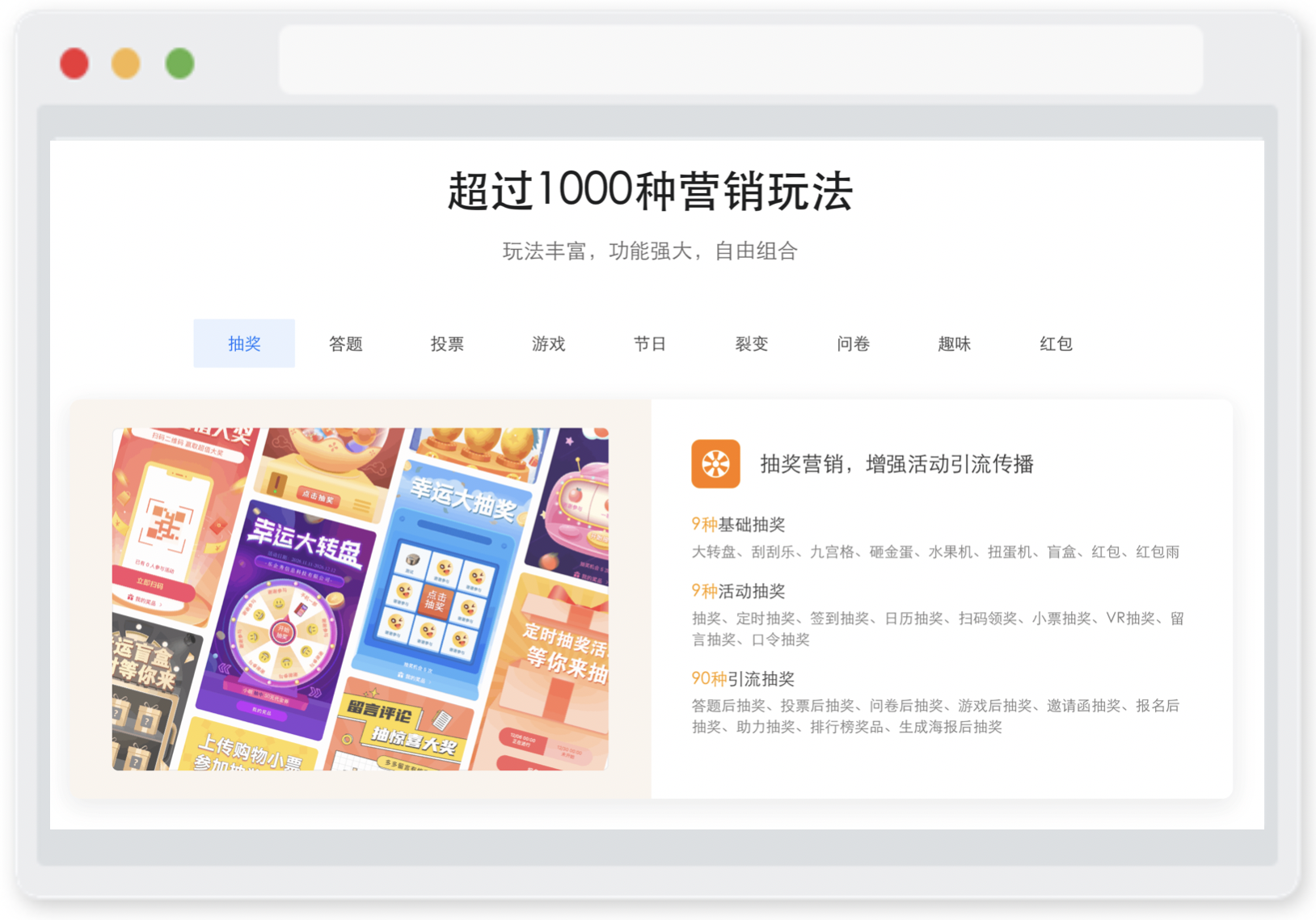Viewport: 1316px width, 920px height.
Task: Click the text starting 答题后抽奖、投票后抽奖
Action: (x=935, y=716)
